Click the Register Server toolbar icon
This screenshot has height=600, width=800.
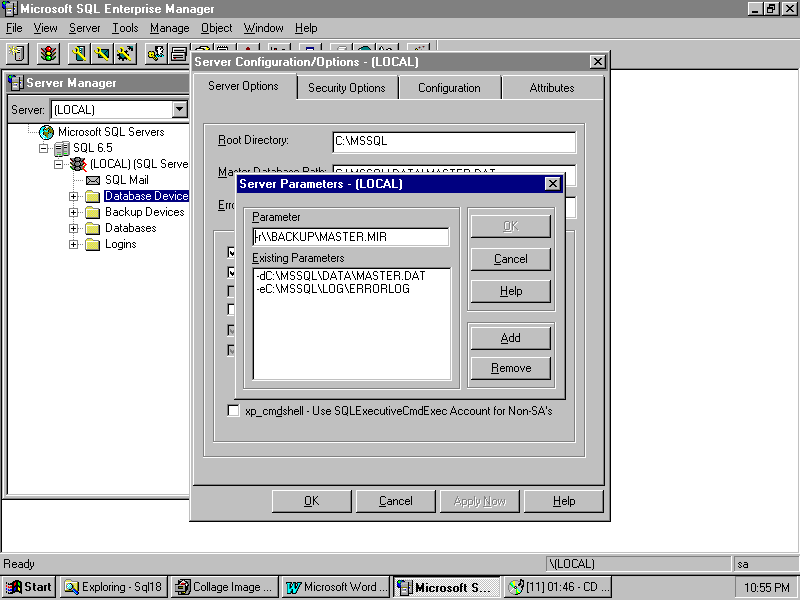[x=17, y=53]
